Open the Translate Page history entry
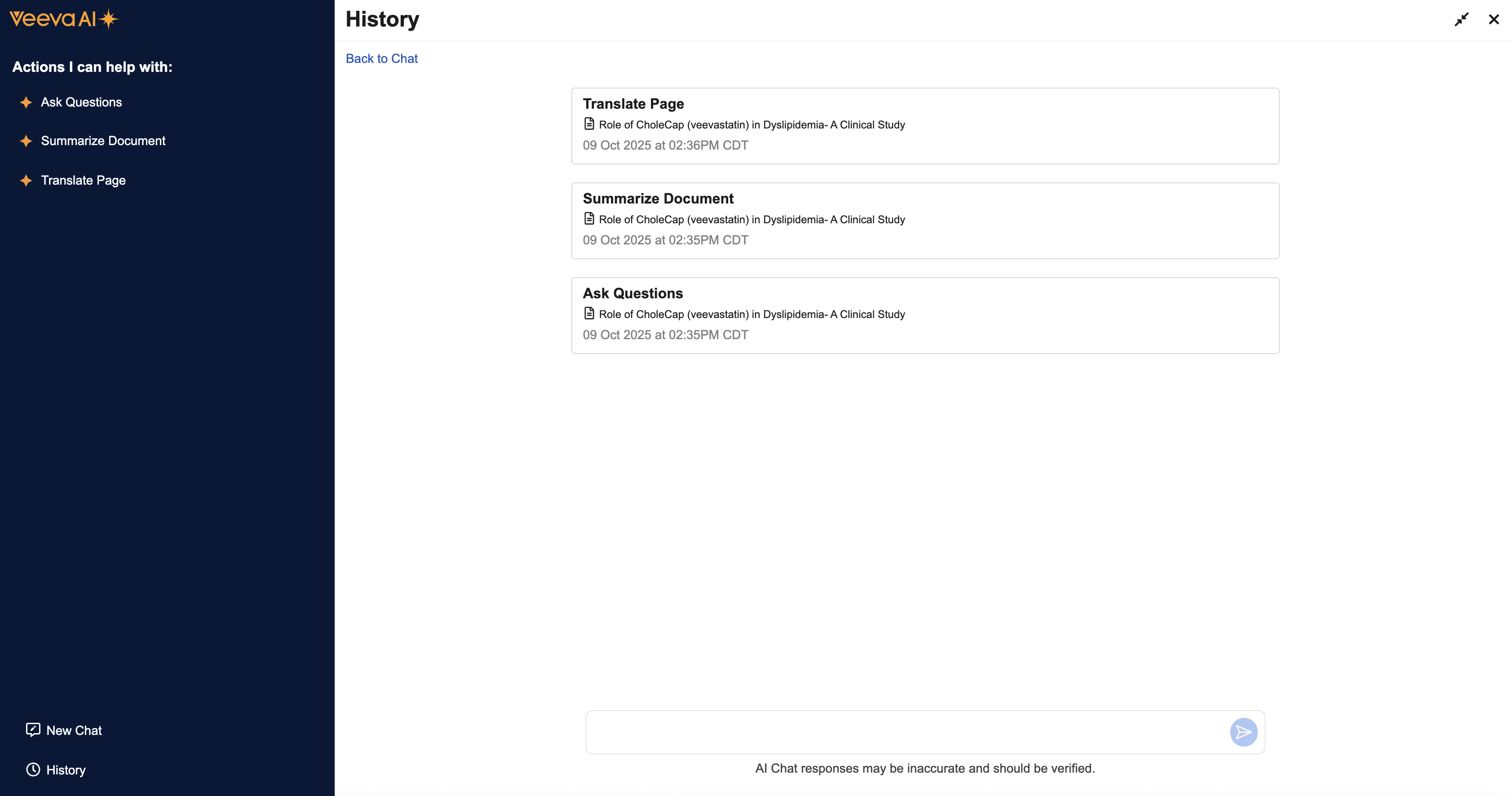The image size is (1512, 796). click(925, 126)
